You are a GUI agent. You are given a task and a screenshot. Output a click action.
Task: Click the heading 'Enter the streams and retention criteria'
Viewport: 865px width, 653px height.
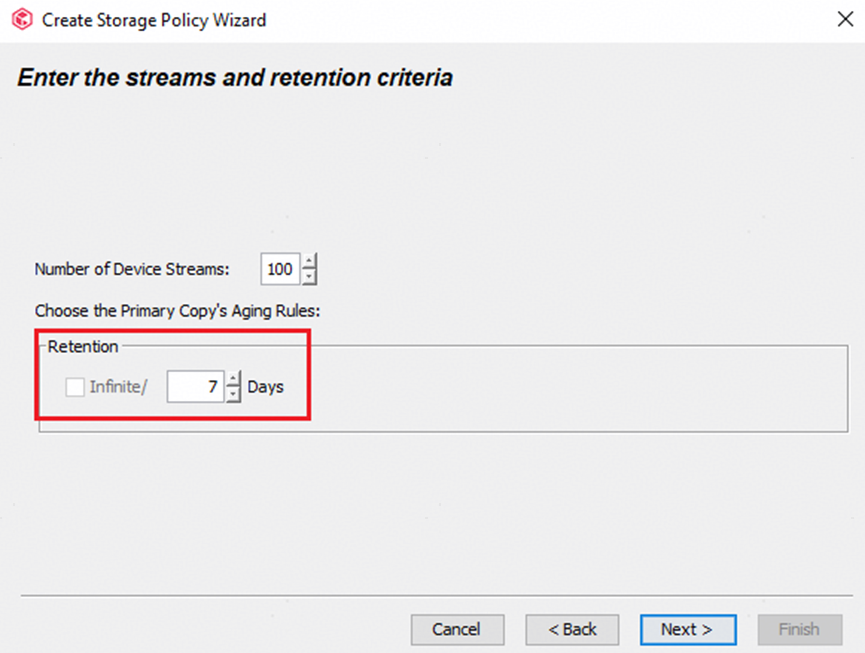[x=235, y=77]
